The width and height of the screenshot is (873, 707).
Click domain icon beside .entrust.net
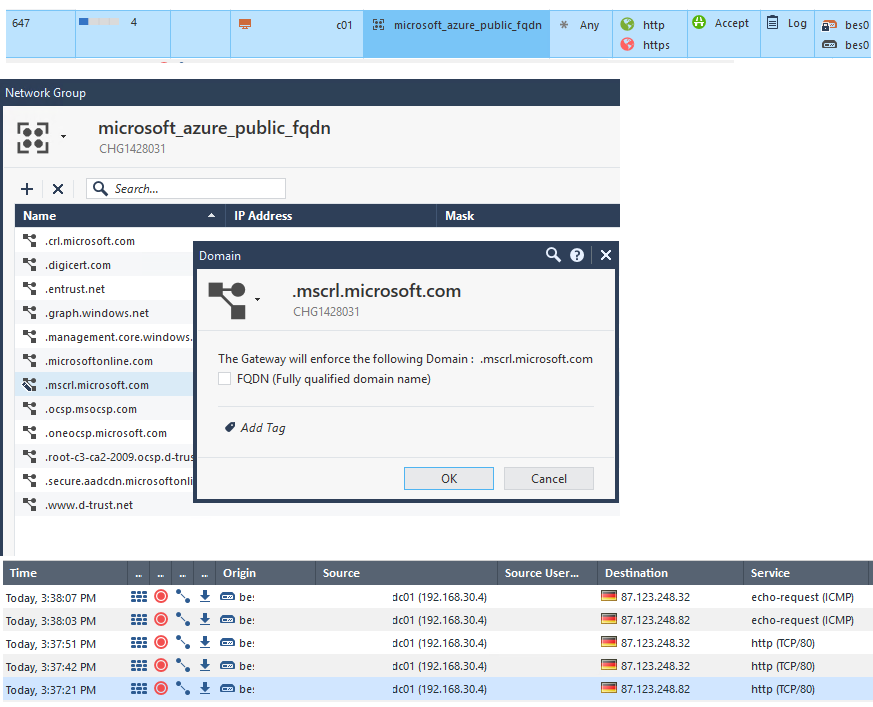tap(30, 288)
